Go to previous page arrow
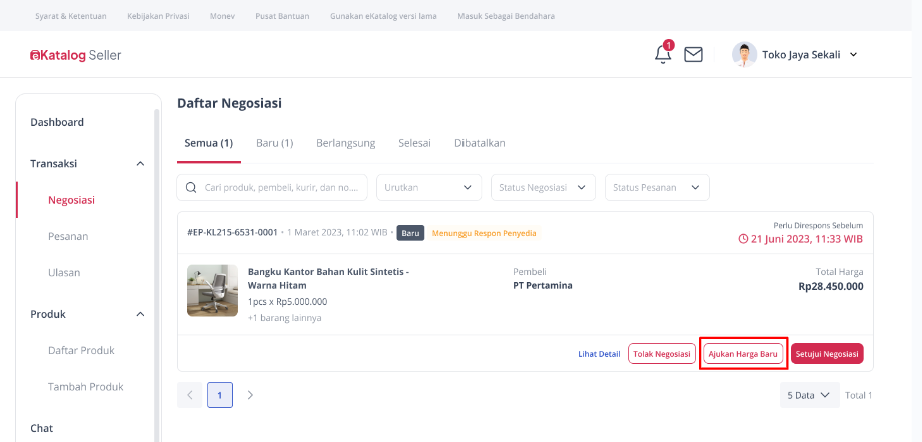Image resolution: width=922 pixels, height=442 pixels. [x=189, y=395]
